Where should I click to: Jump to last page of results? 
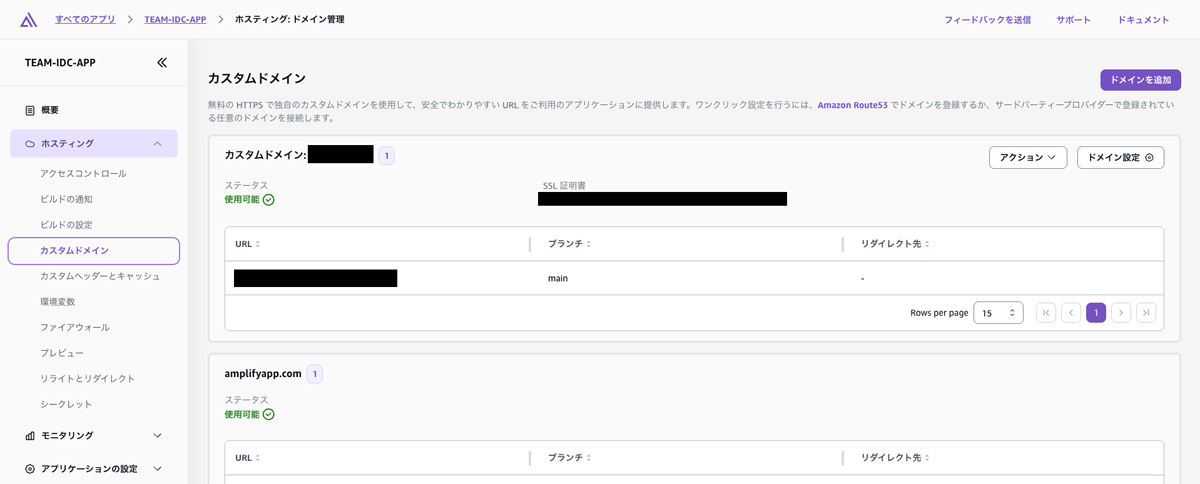pos(1146,313)
